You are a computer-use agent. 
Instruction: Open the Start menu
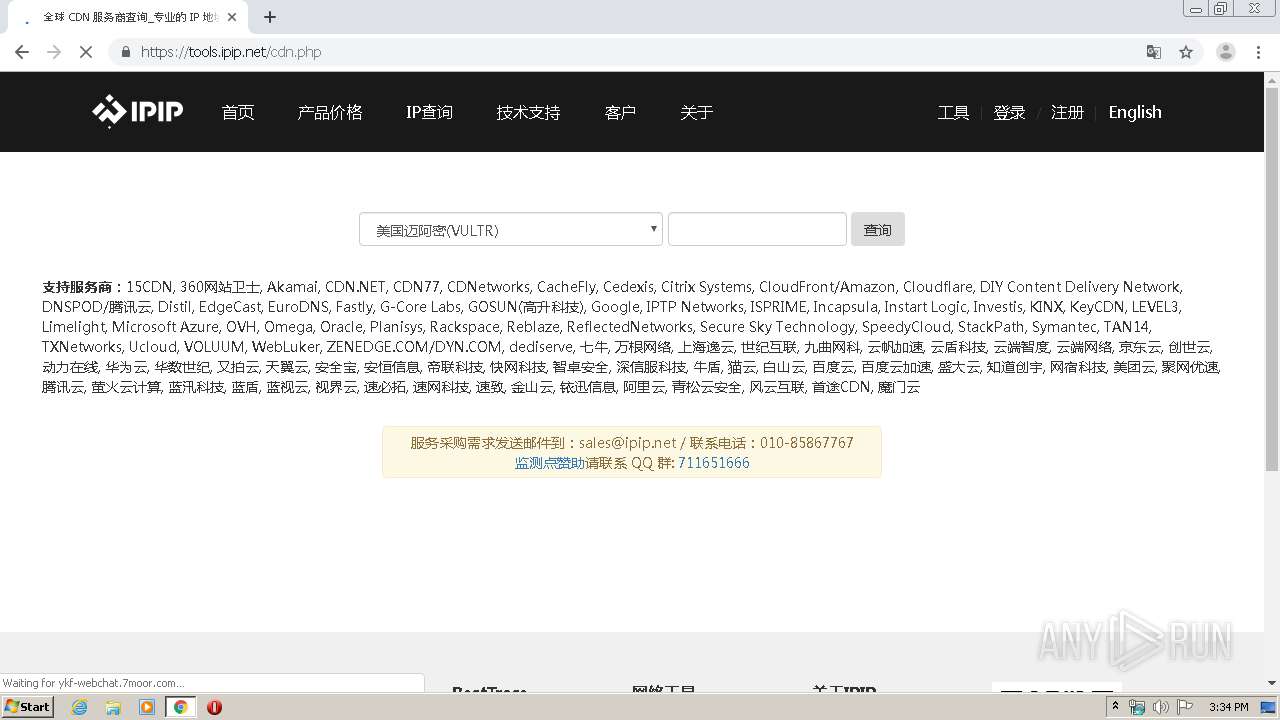(x=27, y=707)
